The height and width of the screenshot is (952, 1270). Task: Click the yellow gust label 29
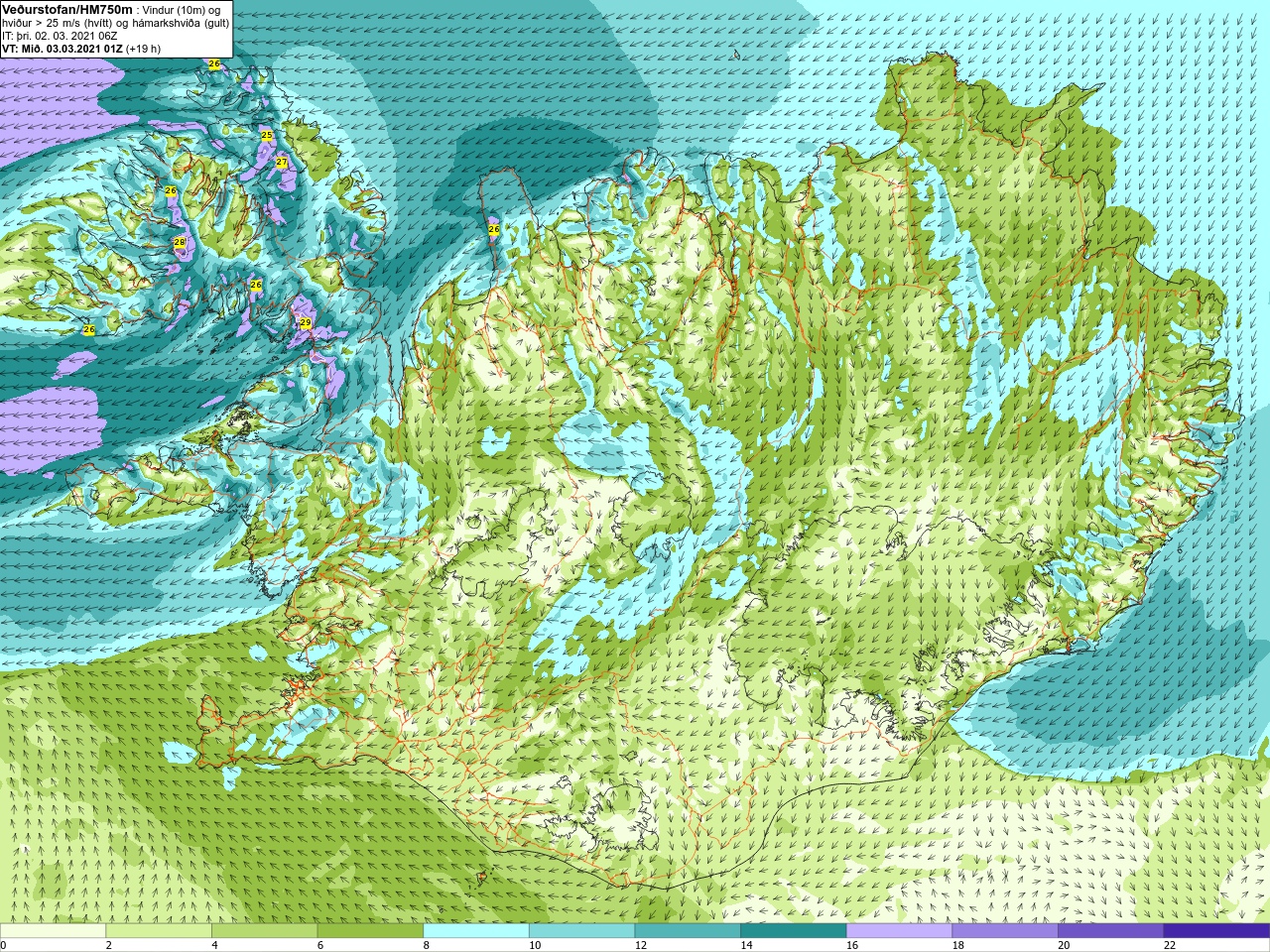306,323
